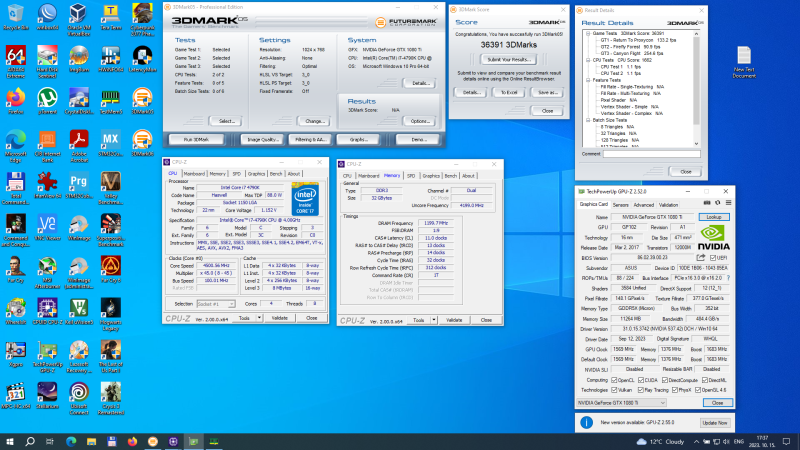Click the Run 3DMark button
The image size is (800, 450).
[196, 139]
